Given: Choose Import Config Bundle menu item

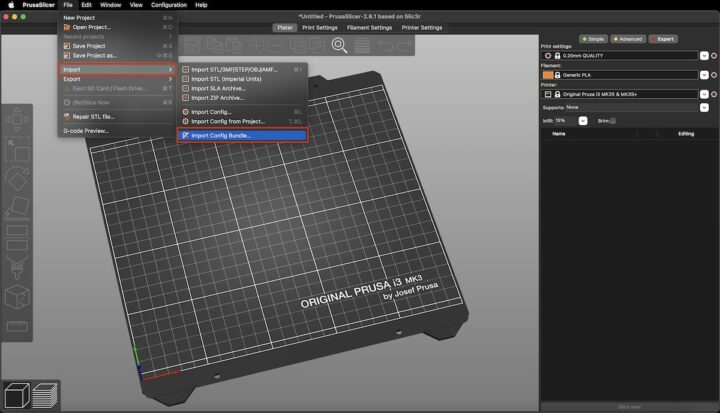Looking at the screenshot, I should click(241, 135).
